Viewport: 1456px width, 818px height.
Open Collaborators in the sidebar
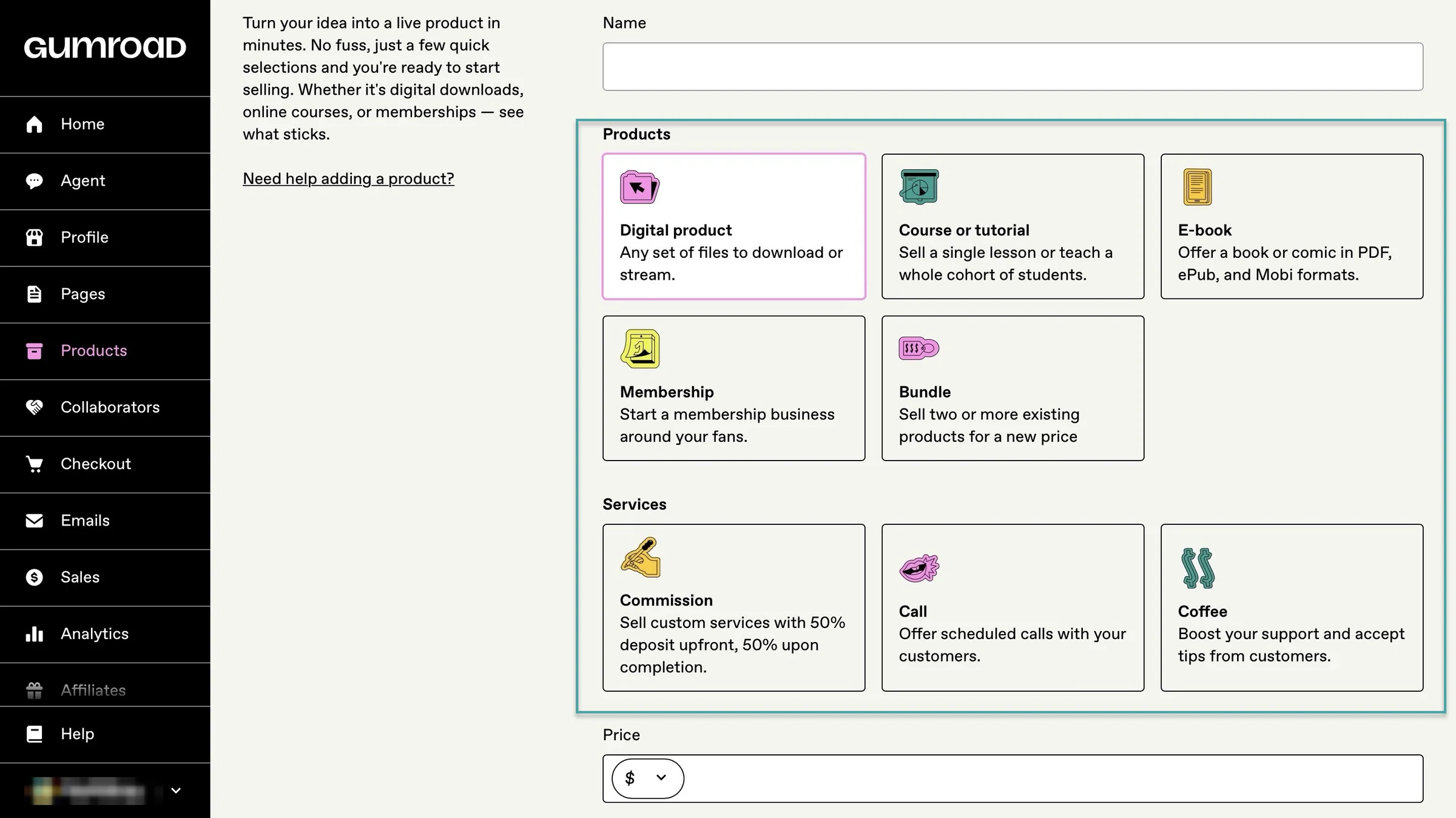pyautogui.click(x=105, y=407)
